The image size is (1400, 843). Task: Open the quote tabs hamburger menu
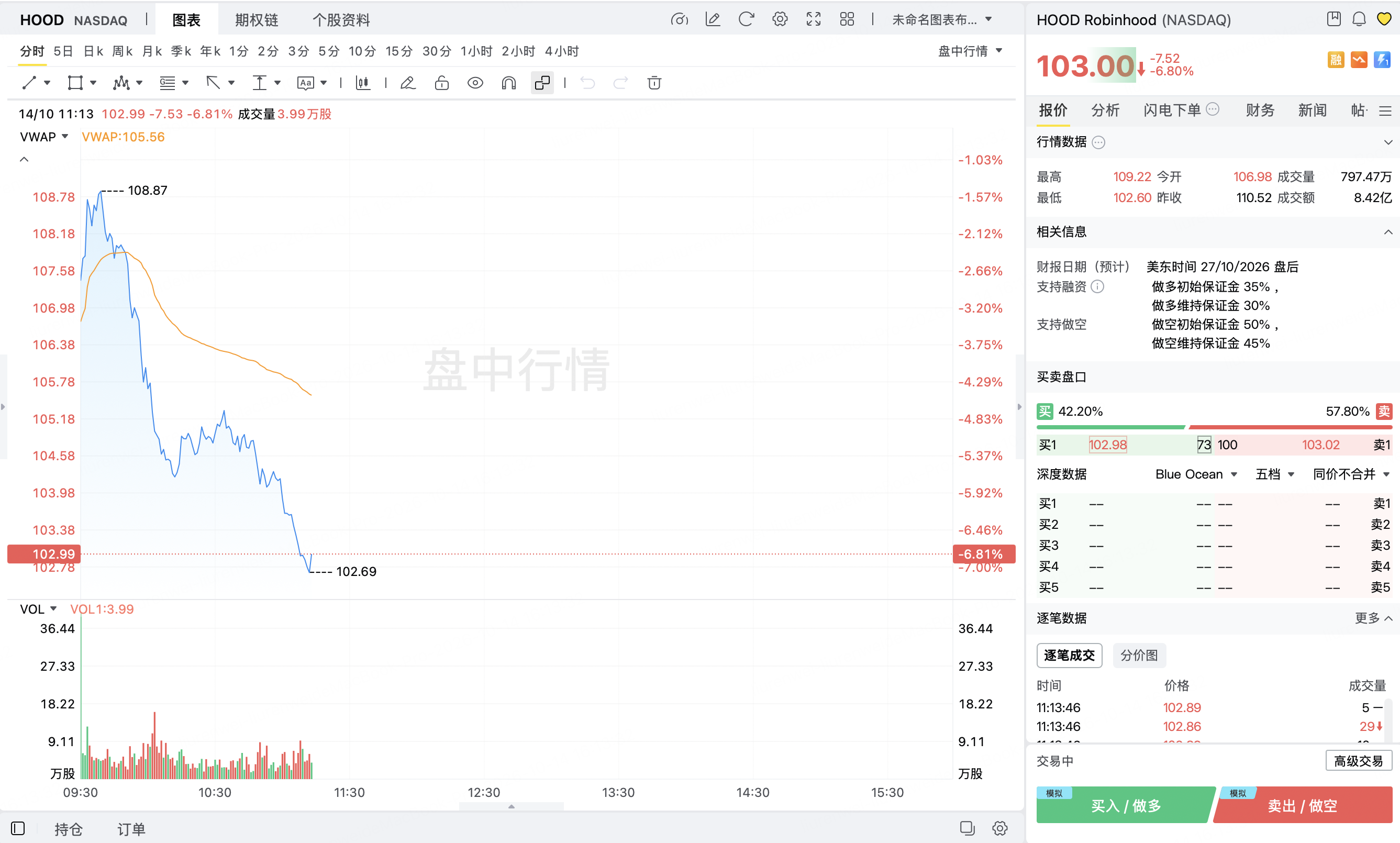(1385, 111)
